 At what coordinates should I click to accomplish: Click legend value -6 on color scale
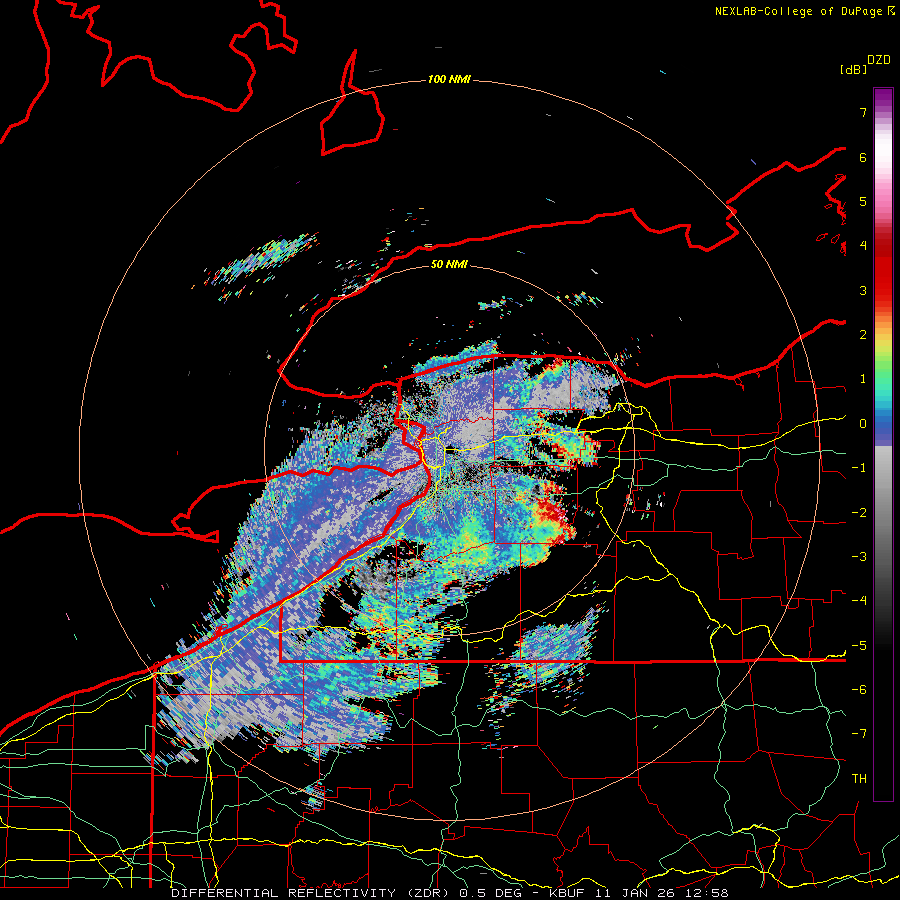click(x=859, y=690)
